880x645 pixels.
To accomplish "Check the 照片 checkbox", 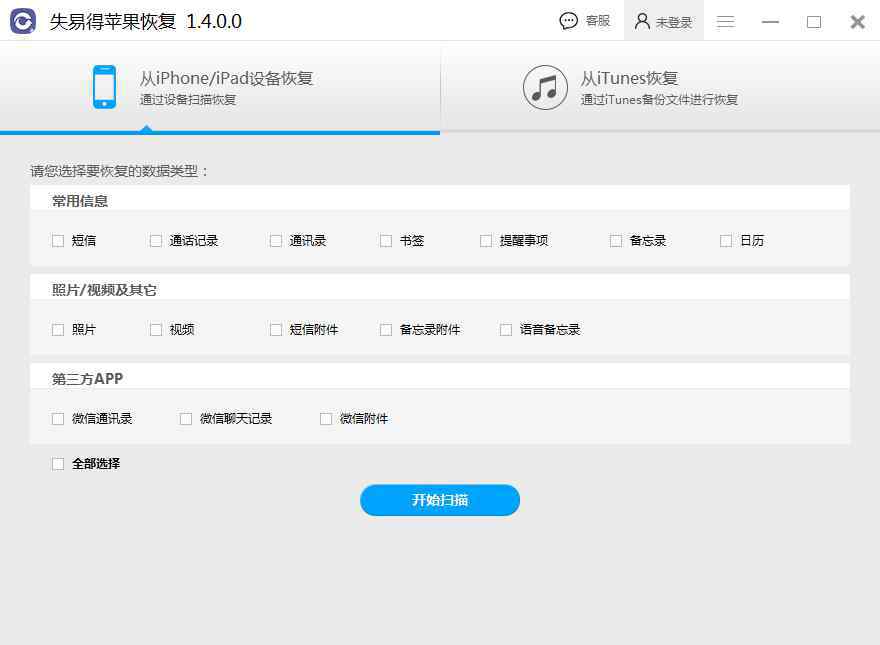I will coord(58,330).
